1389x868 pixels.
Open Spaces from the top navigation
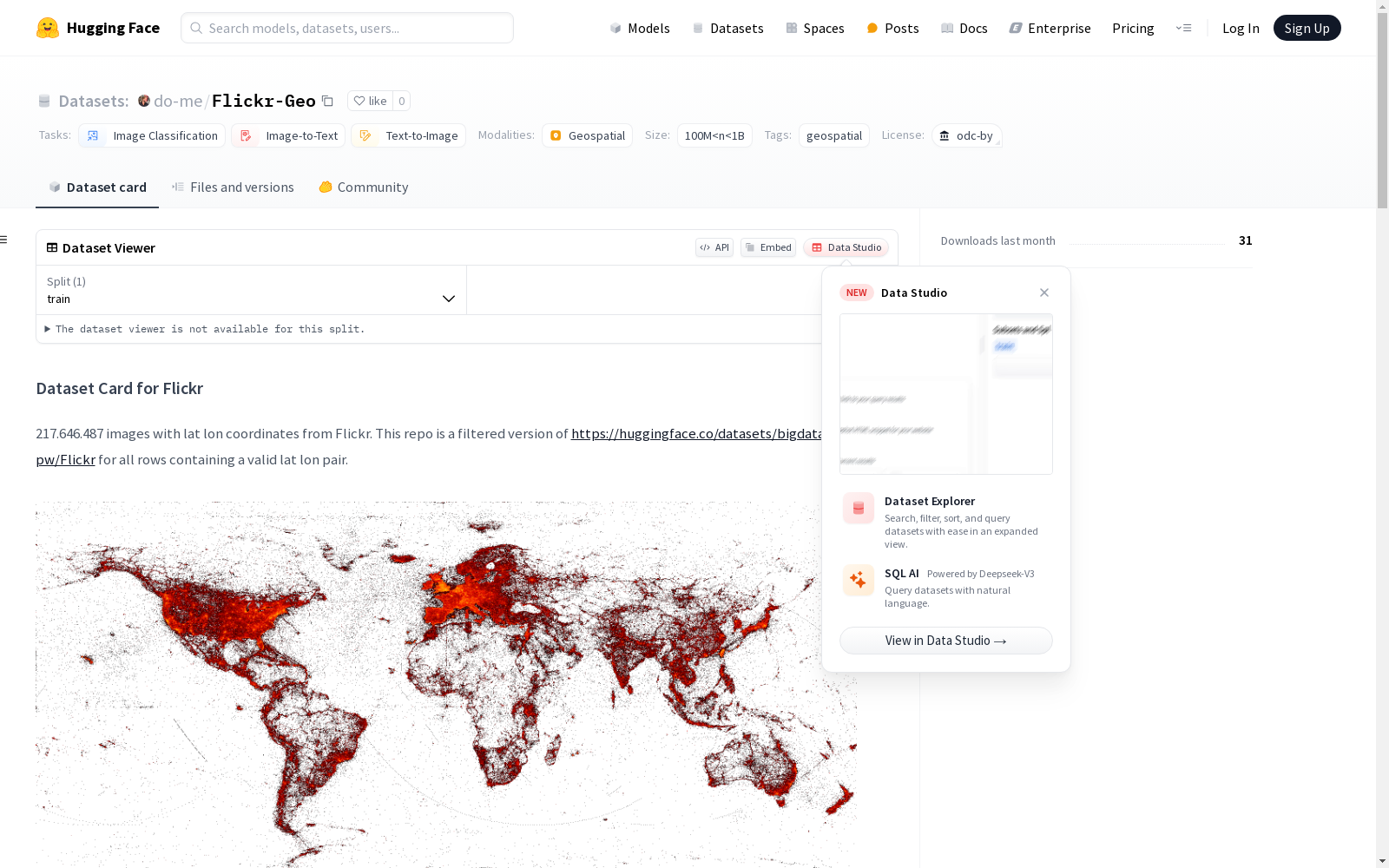pyautogui.click(x=815, y=28)
